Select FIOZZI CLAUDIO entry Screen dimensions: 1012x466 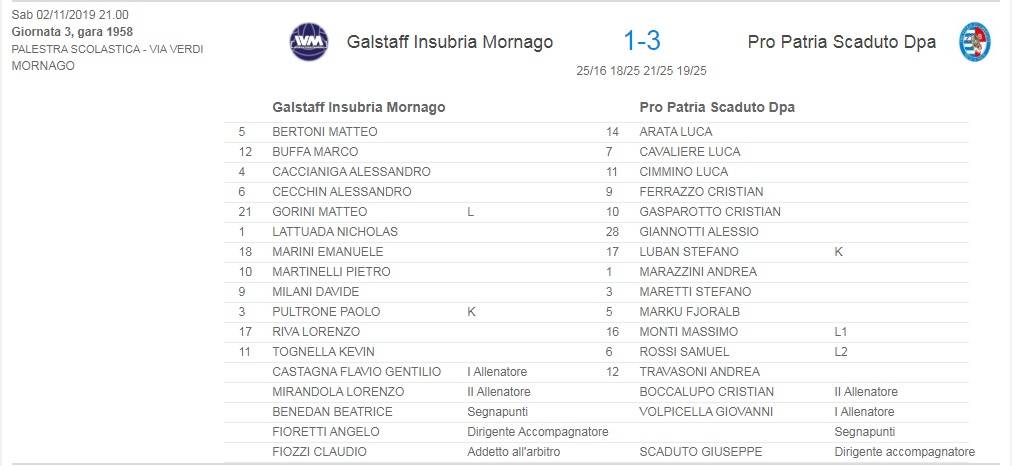[319, 452]
